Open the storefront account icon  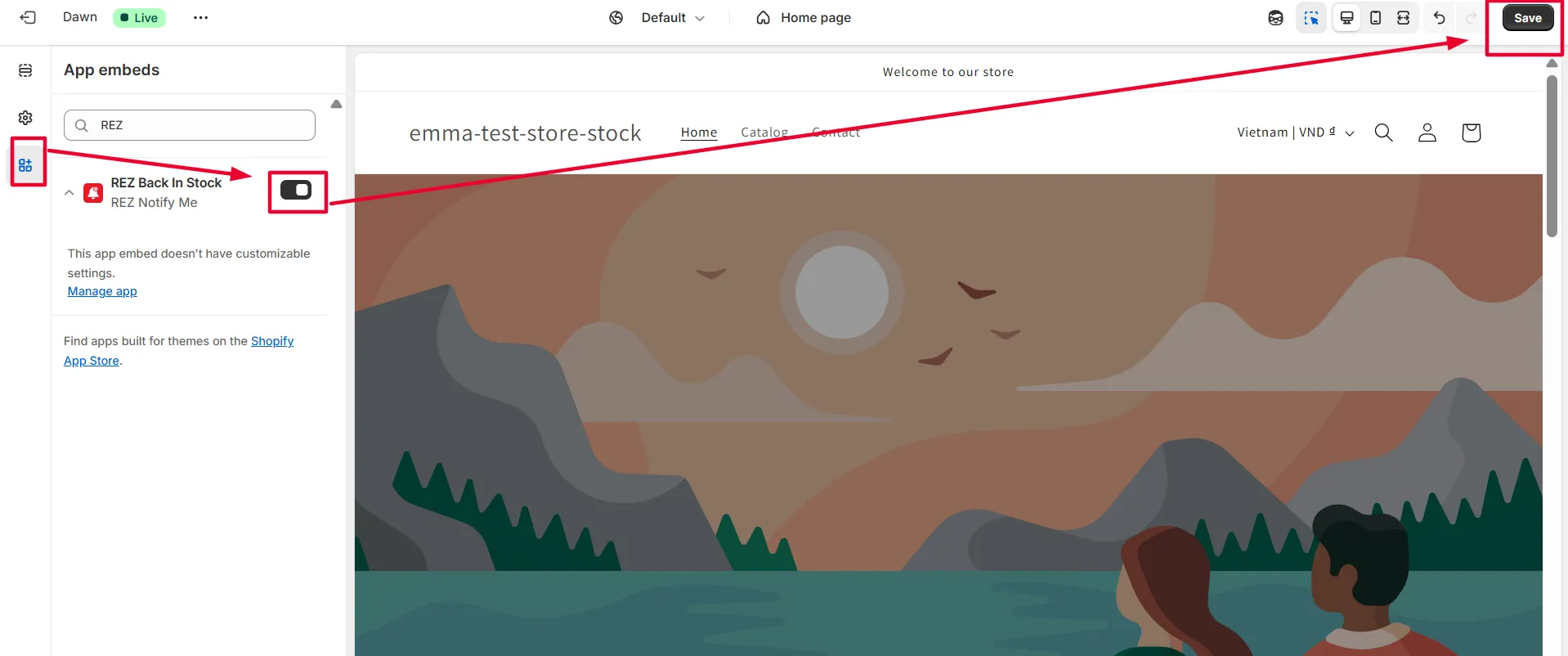tap(1427, 133)
